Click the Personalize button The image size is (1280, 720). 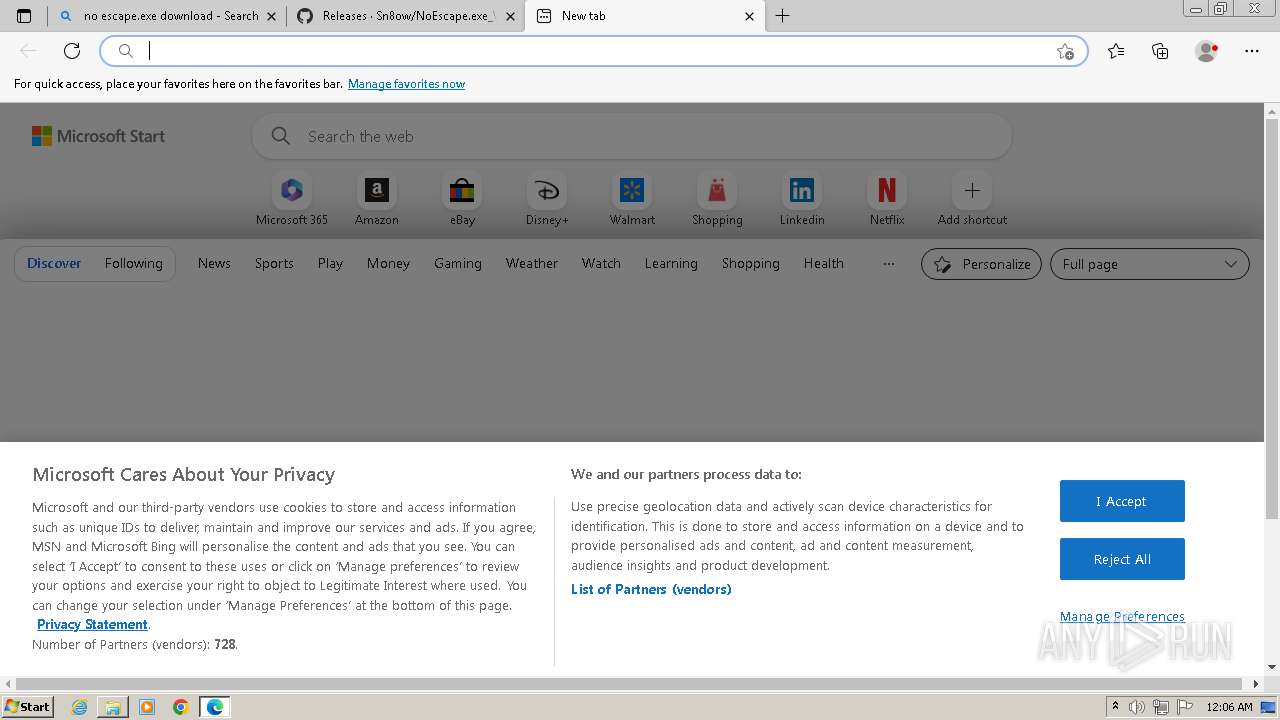(981, 264)
